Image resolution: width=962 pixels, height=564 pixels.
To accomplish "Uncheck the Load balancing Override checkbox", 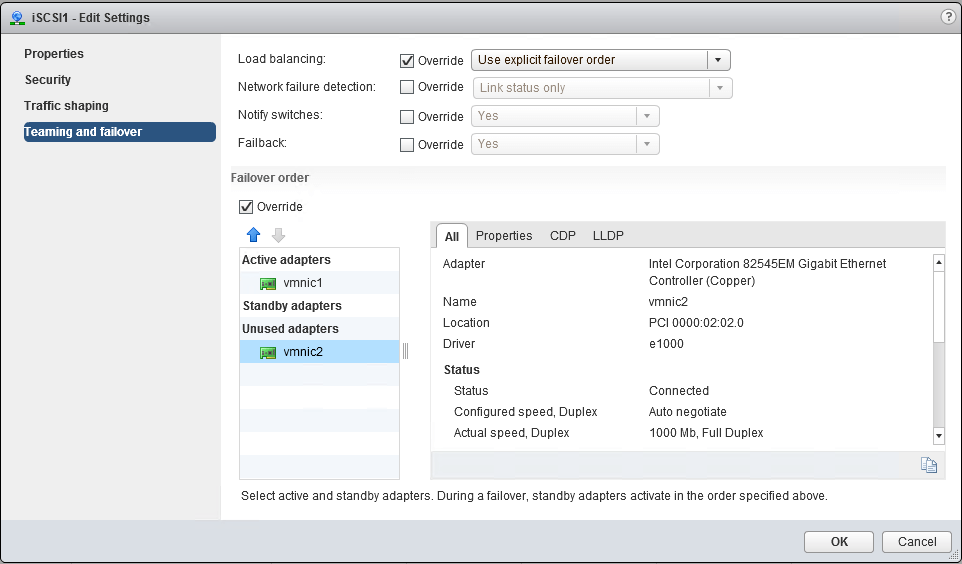I will coord(407,60).
